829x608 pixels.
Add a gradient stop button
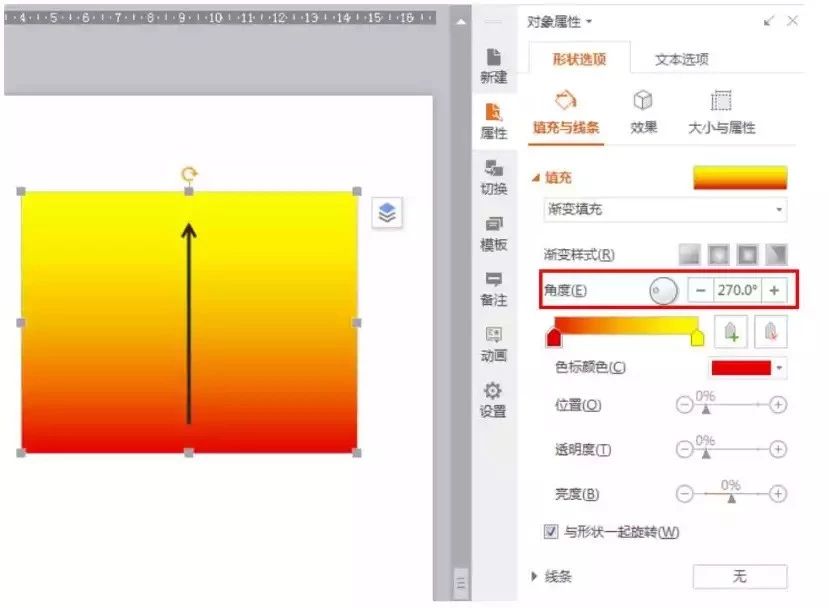(x=730, y=331)
